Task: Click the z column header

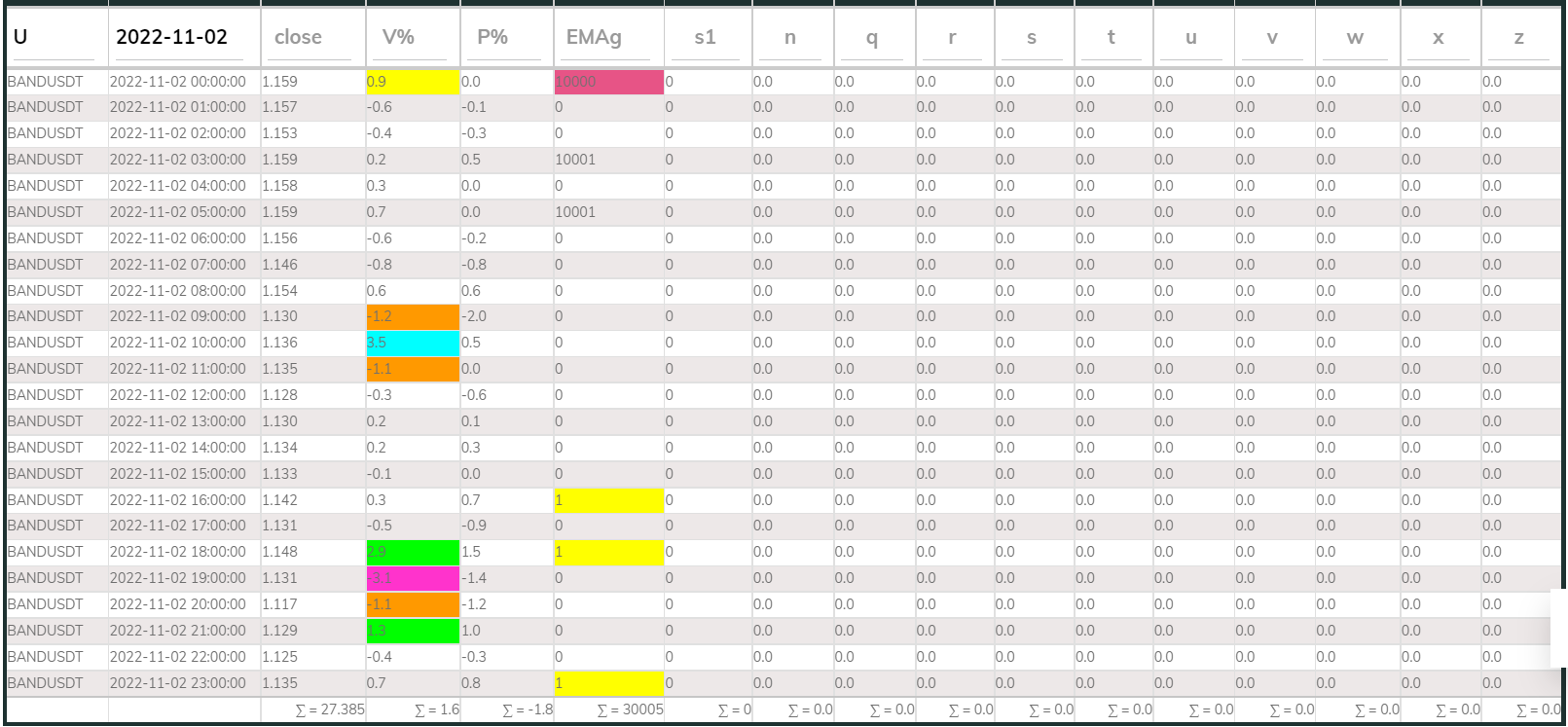Action: point(1521,37)
